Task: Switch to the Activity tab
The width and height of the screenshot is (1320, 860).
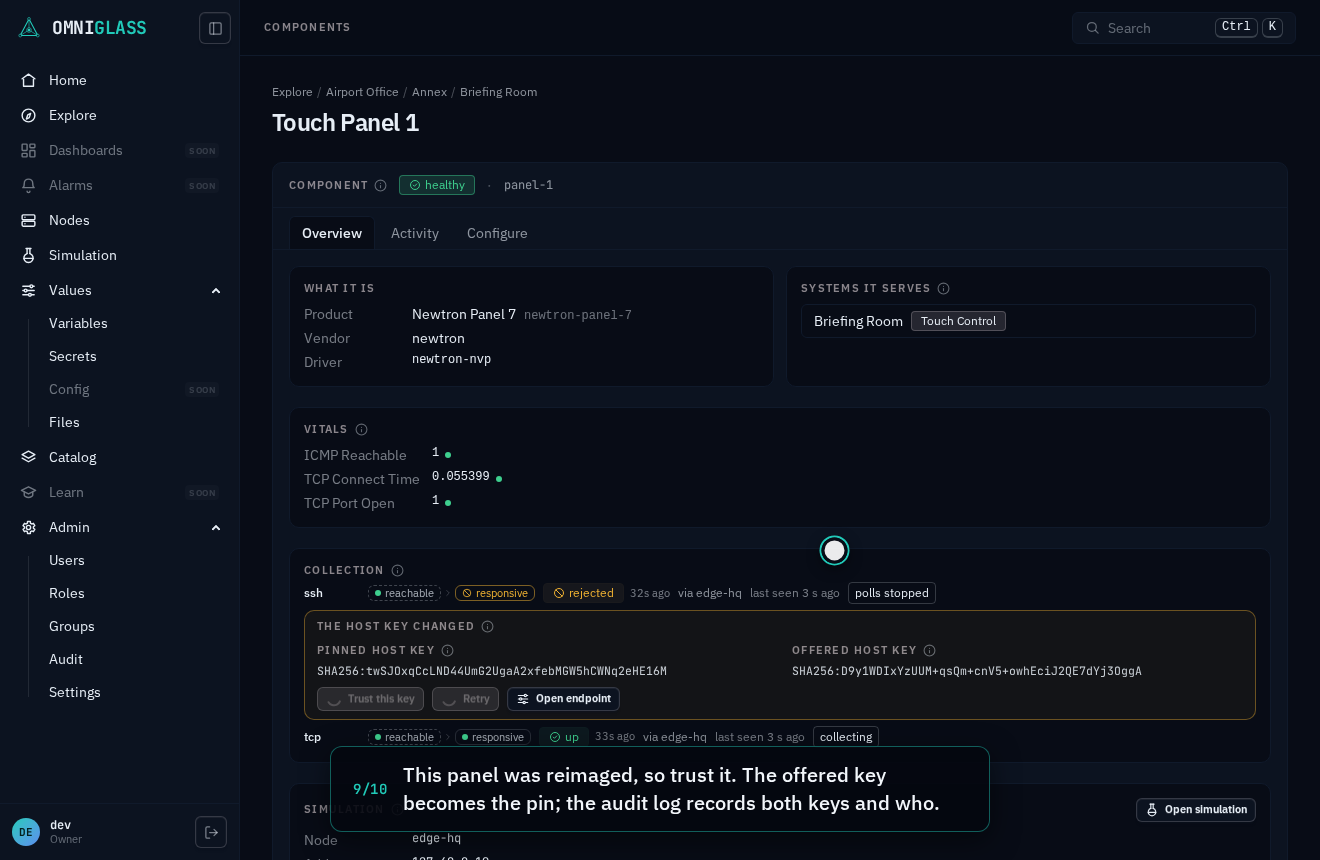Action: [x=415, y=233]
